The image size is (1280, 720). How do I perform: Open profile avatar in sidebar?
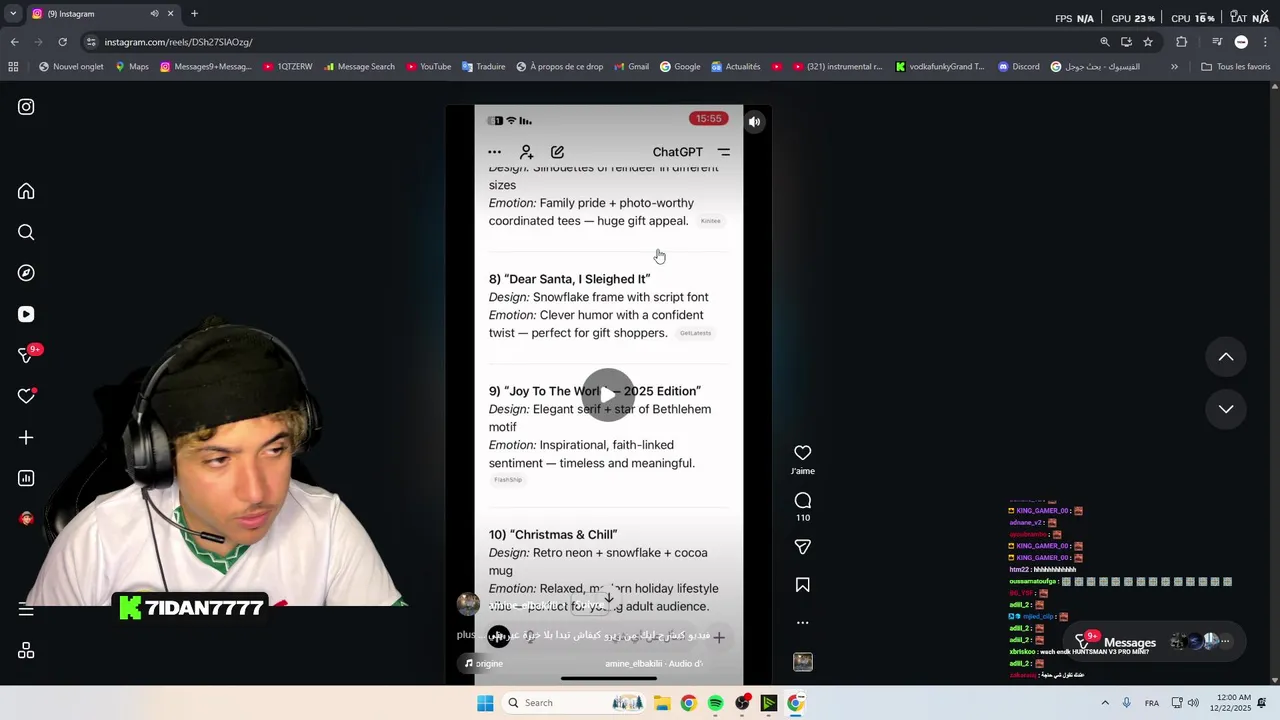click(x=26, y=518)
